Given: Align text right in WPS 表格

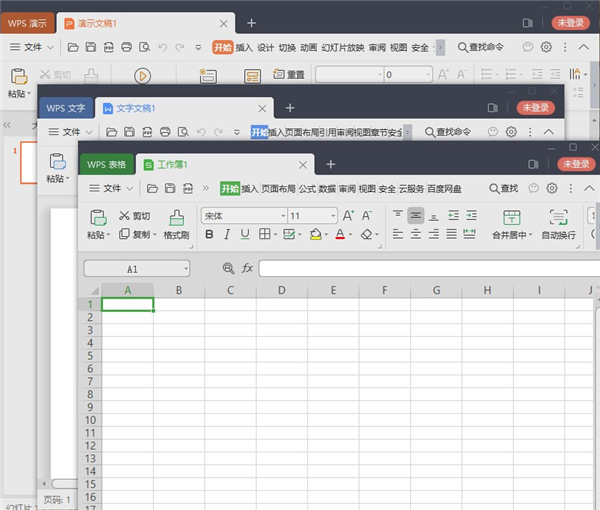Looking at the screenshot, I should point(434,234).
